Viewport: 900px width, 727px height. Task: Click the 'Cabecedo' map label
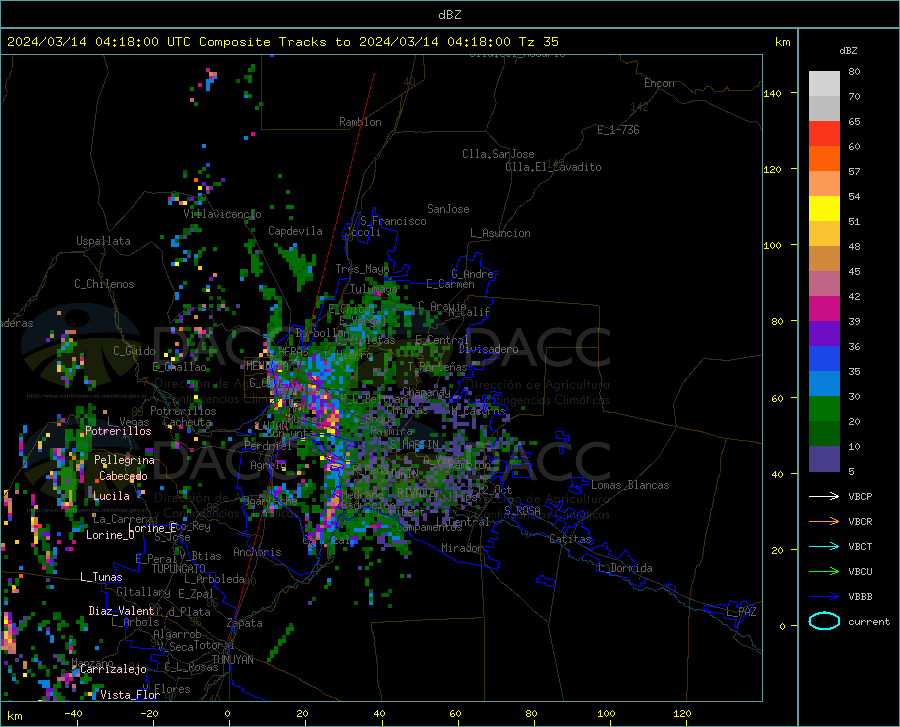[123, 476]
